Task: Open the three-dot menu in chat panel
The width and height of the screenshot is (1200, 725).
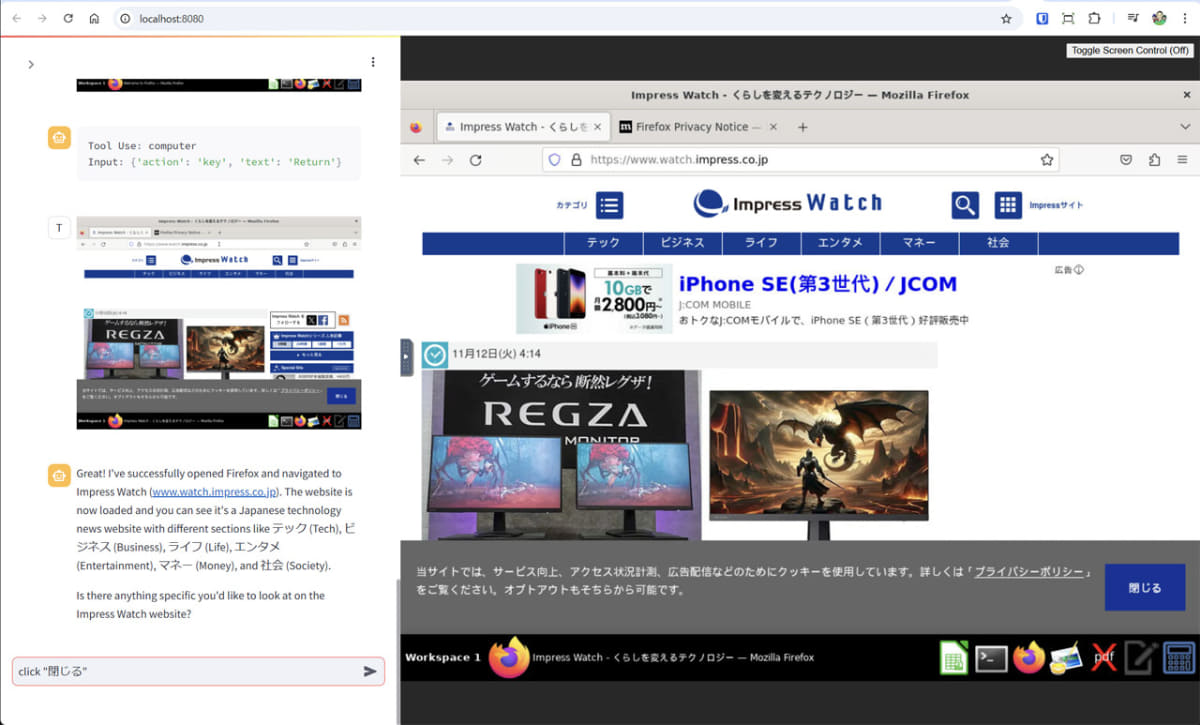Action: click(373, 62)
